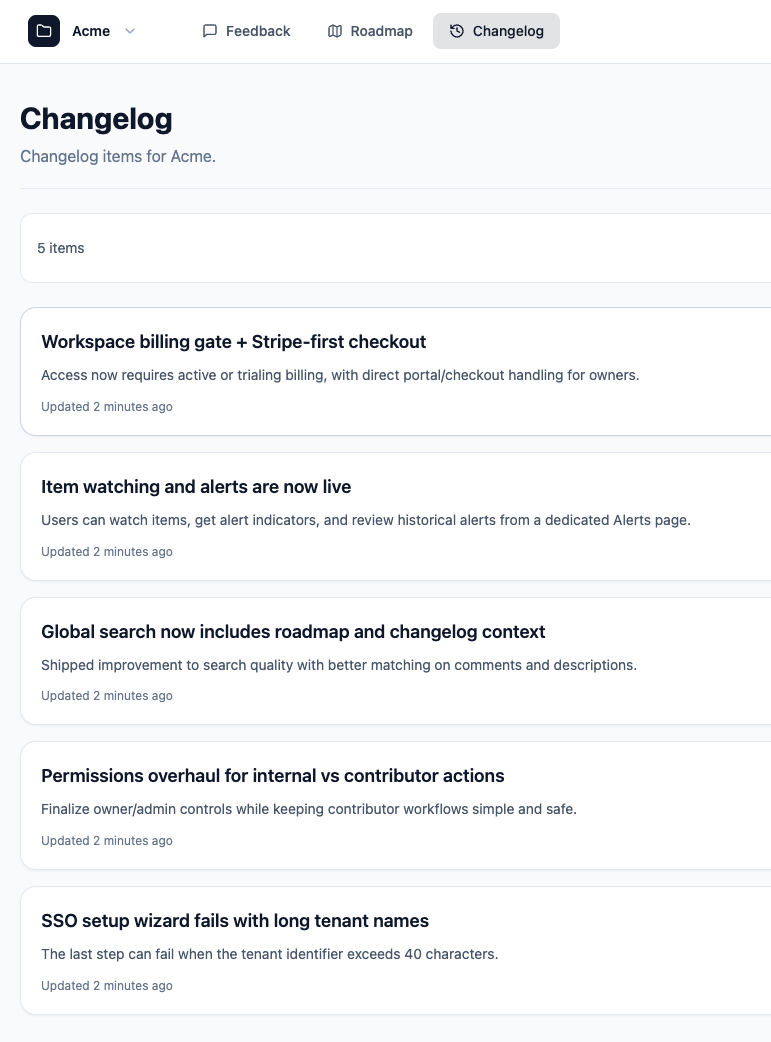771x1042 pixels.
Task: Click Updated timestamp on the SSO wizard entry
Action: click(107, 986)
